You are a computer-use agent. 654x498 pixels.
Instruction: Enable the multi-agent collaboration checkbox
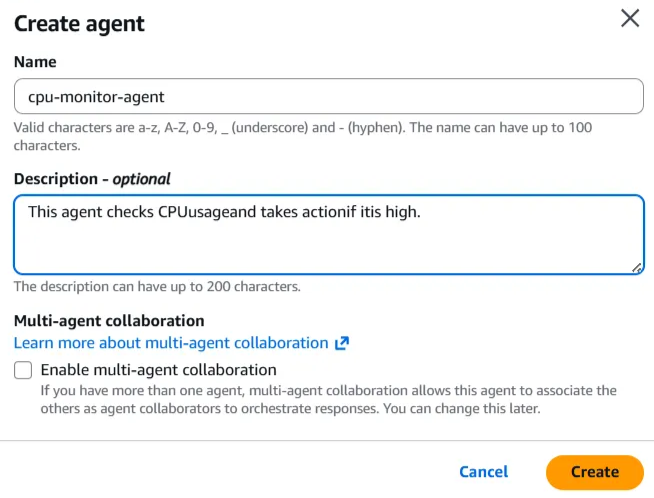[23, 370]
